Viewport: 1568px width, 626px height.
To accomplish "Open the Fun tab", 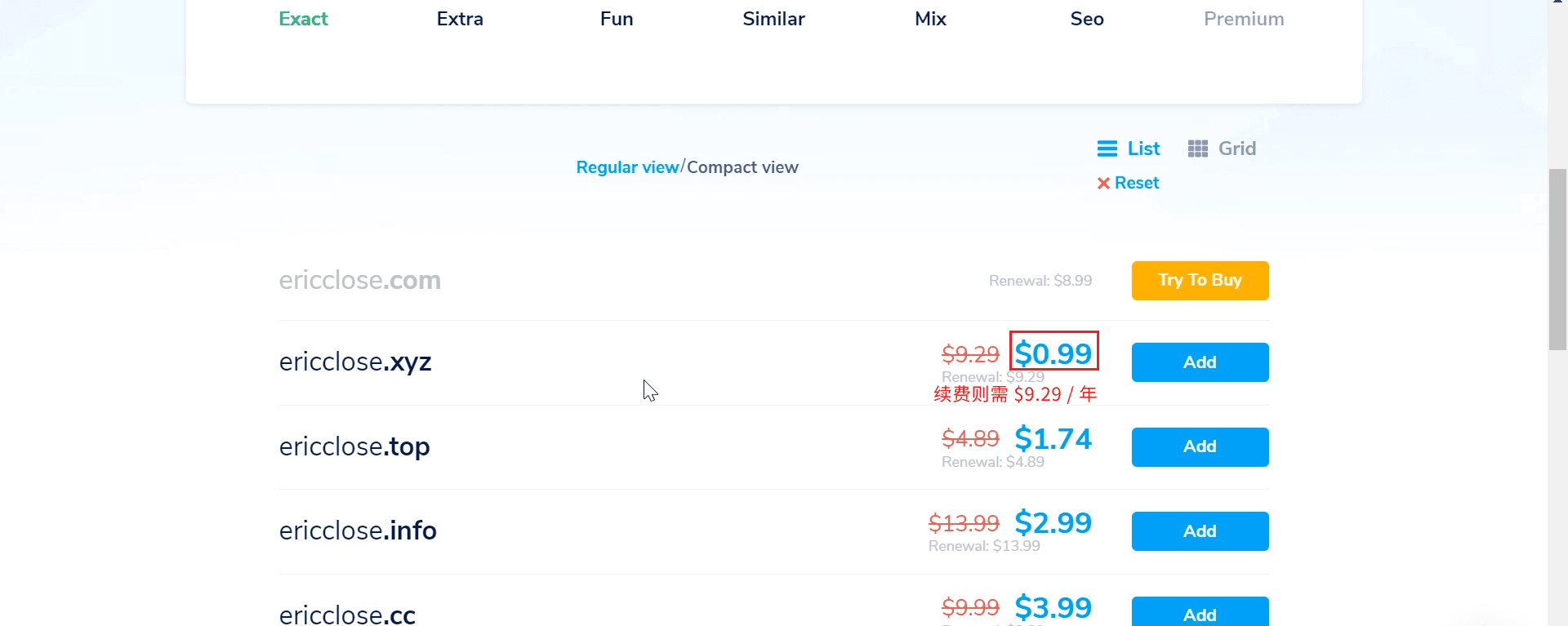I will 617,19.
